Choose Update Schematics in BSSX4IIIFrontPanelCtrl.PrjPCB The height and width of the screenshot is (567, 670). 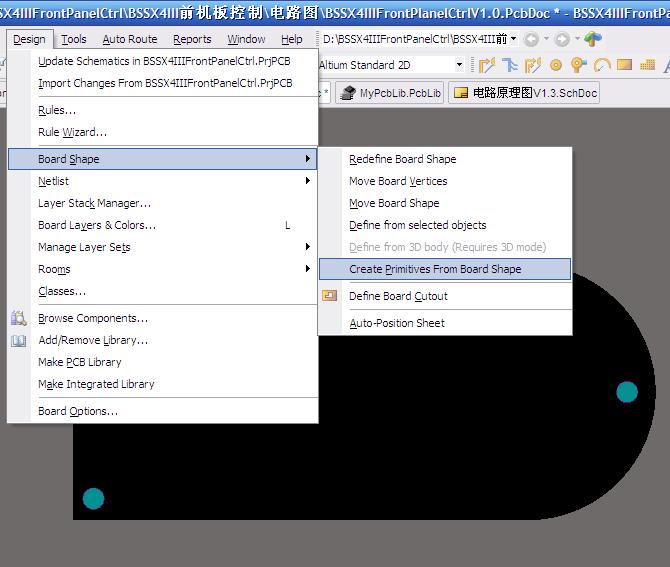(x=163, y=61)
